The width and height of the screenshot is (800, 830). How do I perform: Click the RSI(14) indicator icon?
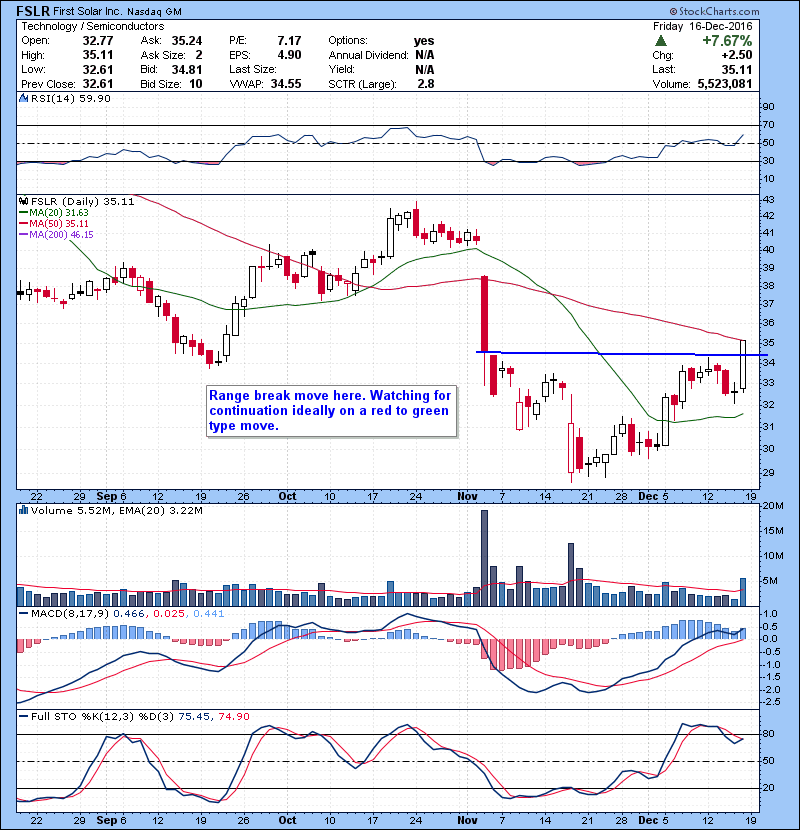(x=23, y=98)
